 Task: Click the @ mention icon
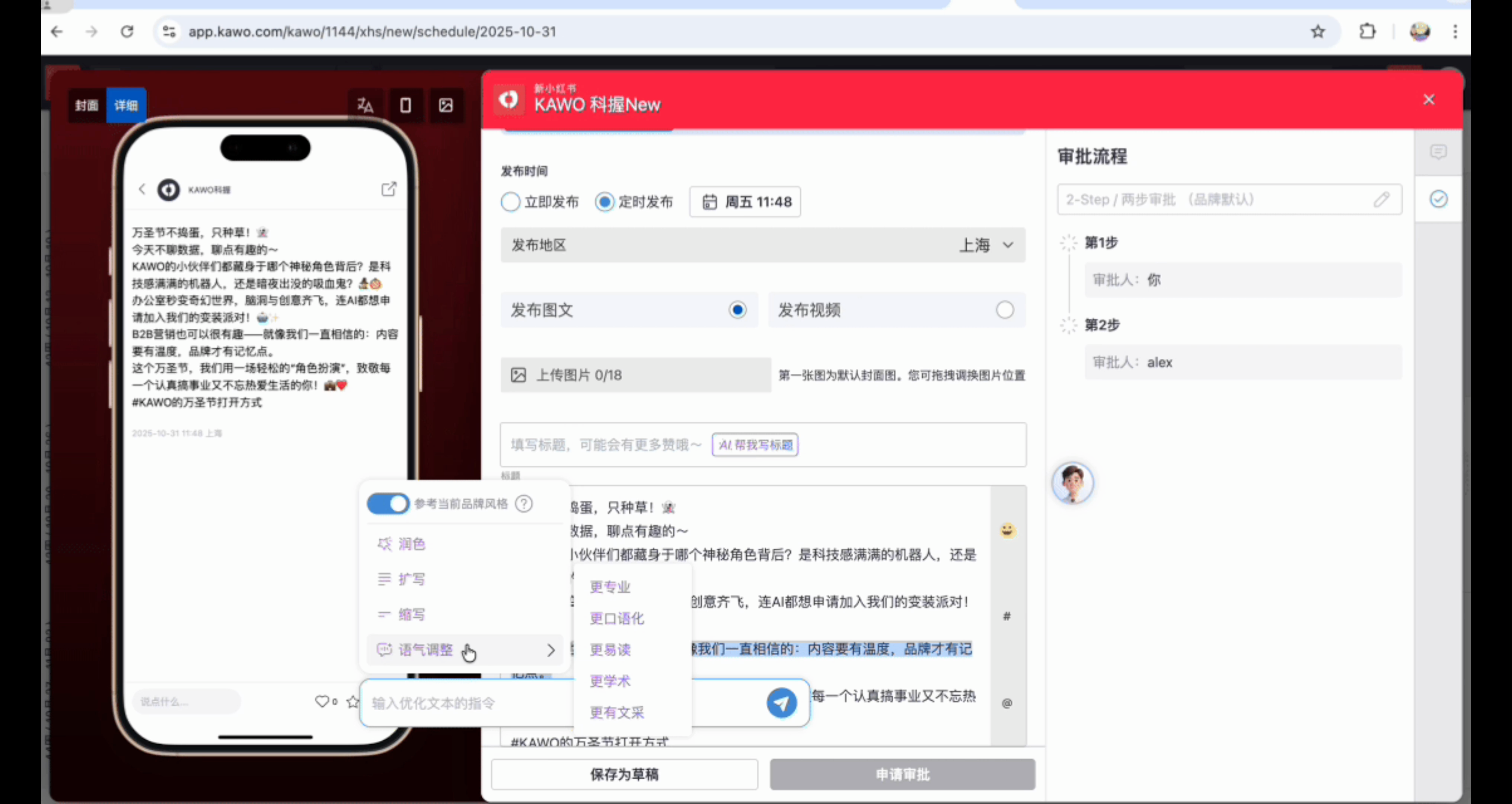coord(1007,703)
